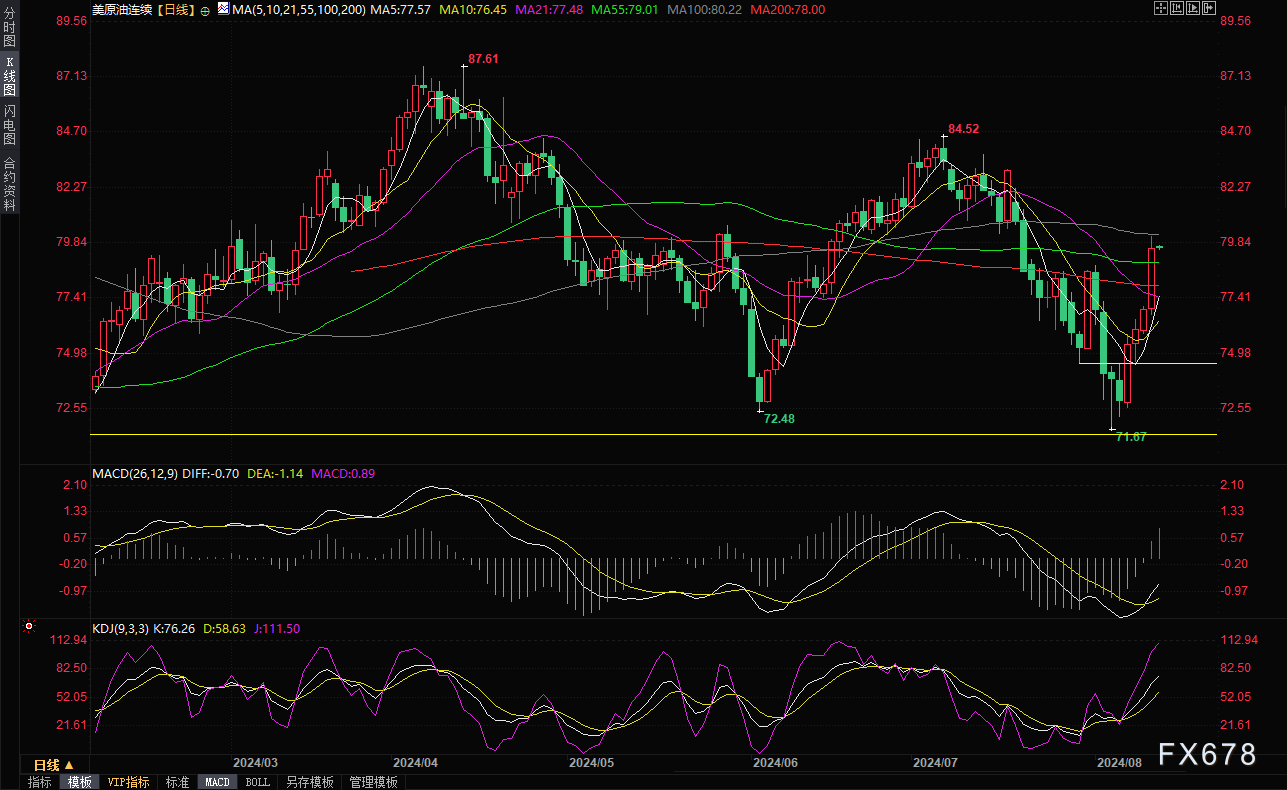1287x790 pixels.
Task: Click the red marker icon beside KDJ
Action: [29, 628]
